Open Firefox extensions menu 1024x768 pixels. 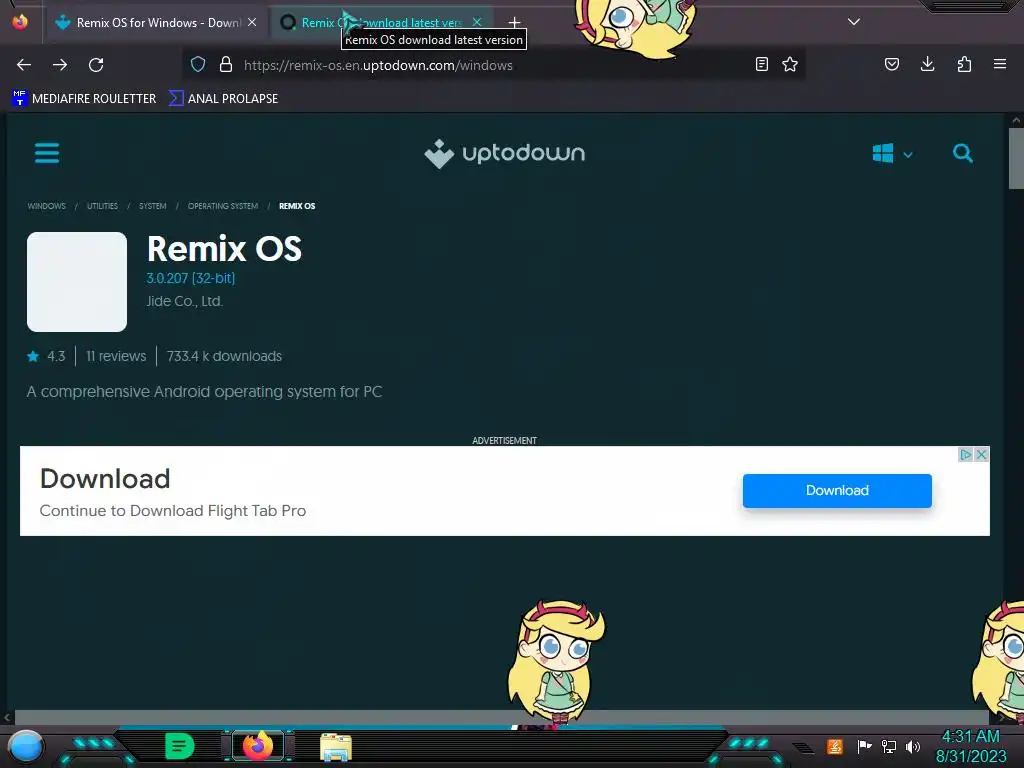pyautogui.click(x=964, y=65)
